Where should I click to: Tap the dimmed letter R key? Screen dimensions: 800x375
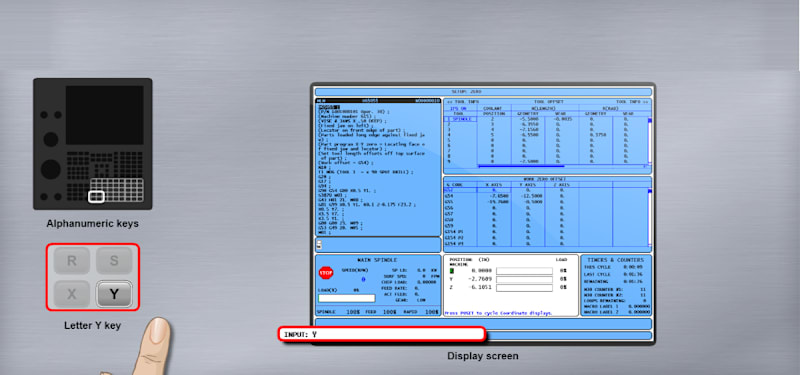pyautogui.click(x=72, y=261)
